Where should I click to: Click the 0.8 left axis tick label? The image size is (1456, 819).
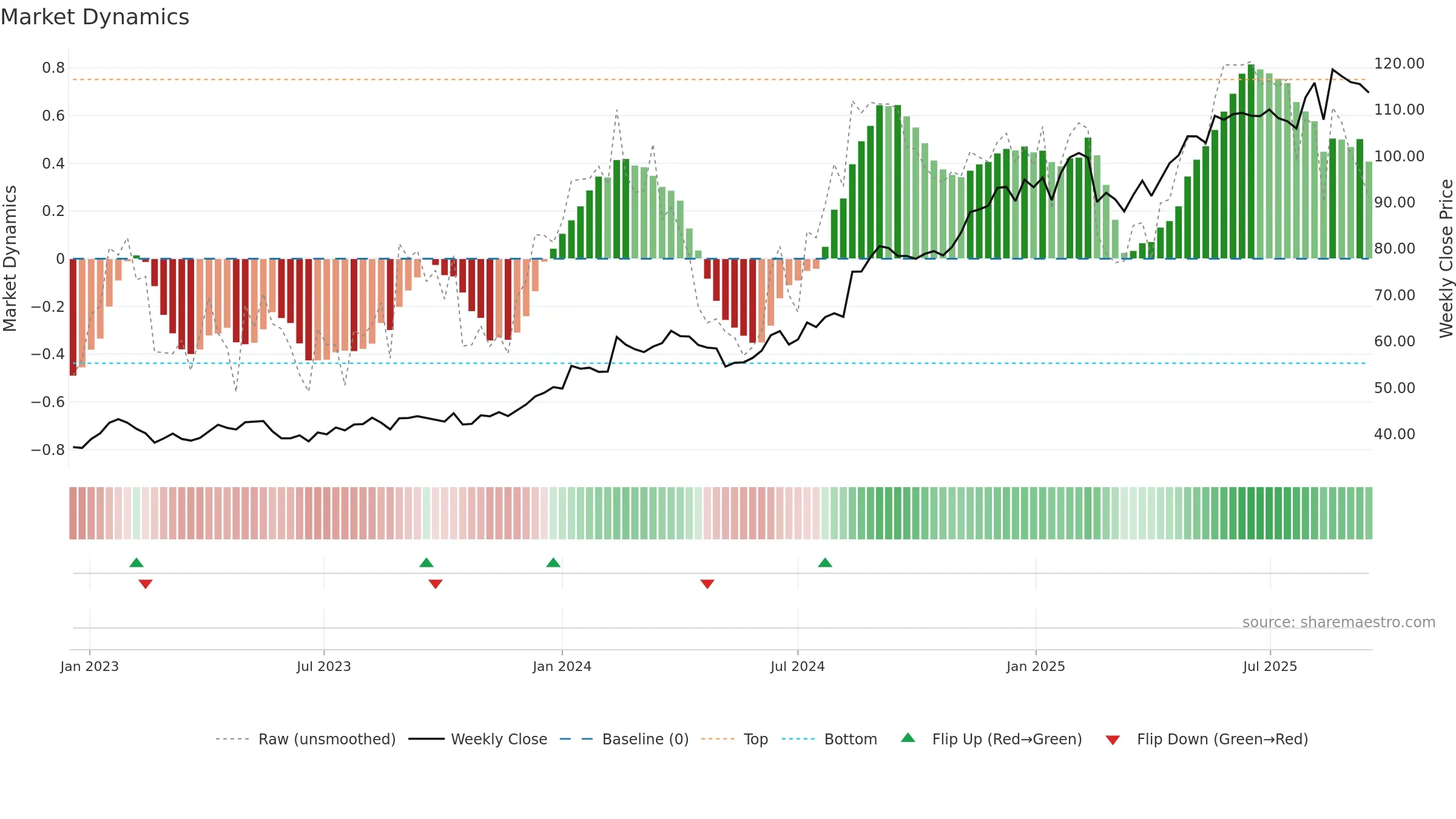(53, 68)
